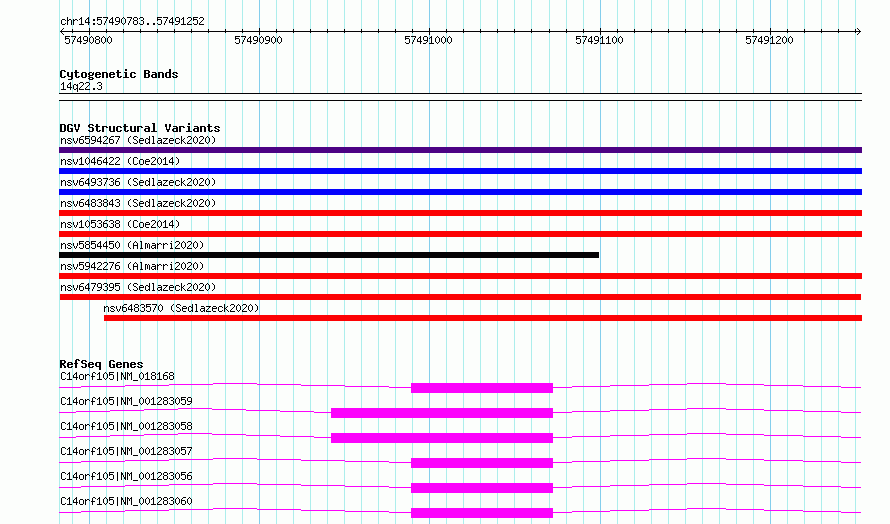This screenshot has width=890, height=524.
Task: Open gene label C14orf105|NM_001283060
Action: (x=126, y=501)
